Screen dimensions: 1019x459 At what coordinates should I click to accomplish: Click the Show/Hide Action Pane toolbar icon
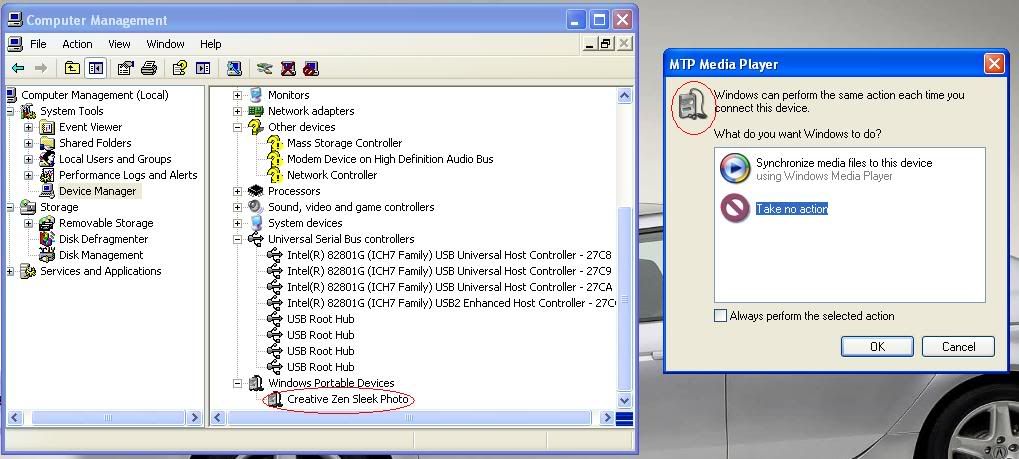click(203, 68)
